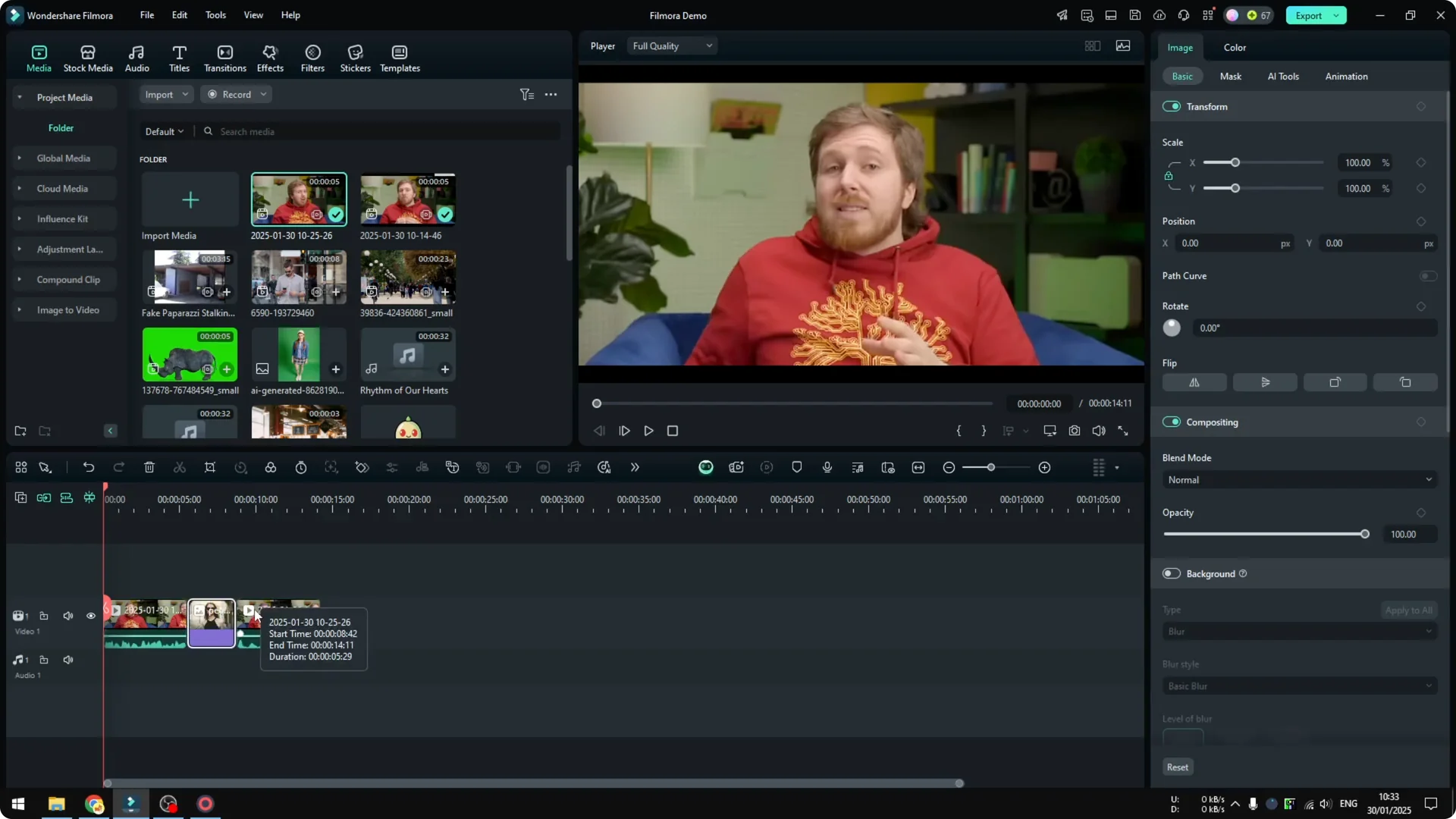Open the Stickers panel
1456x819 pixels.
click(x=355, y=57)
